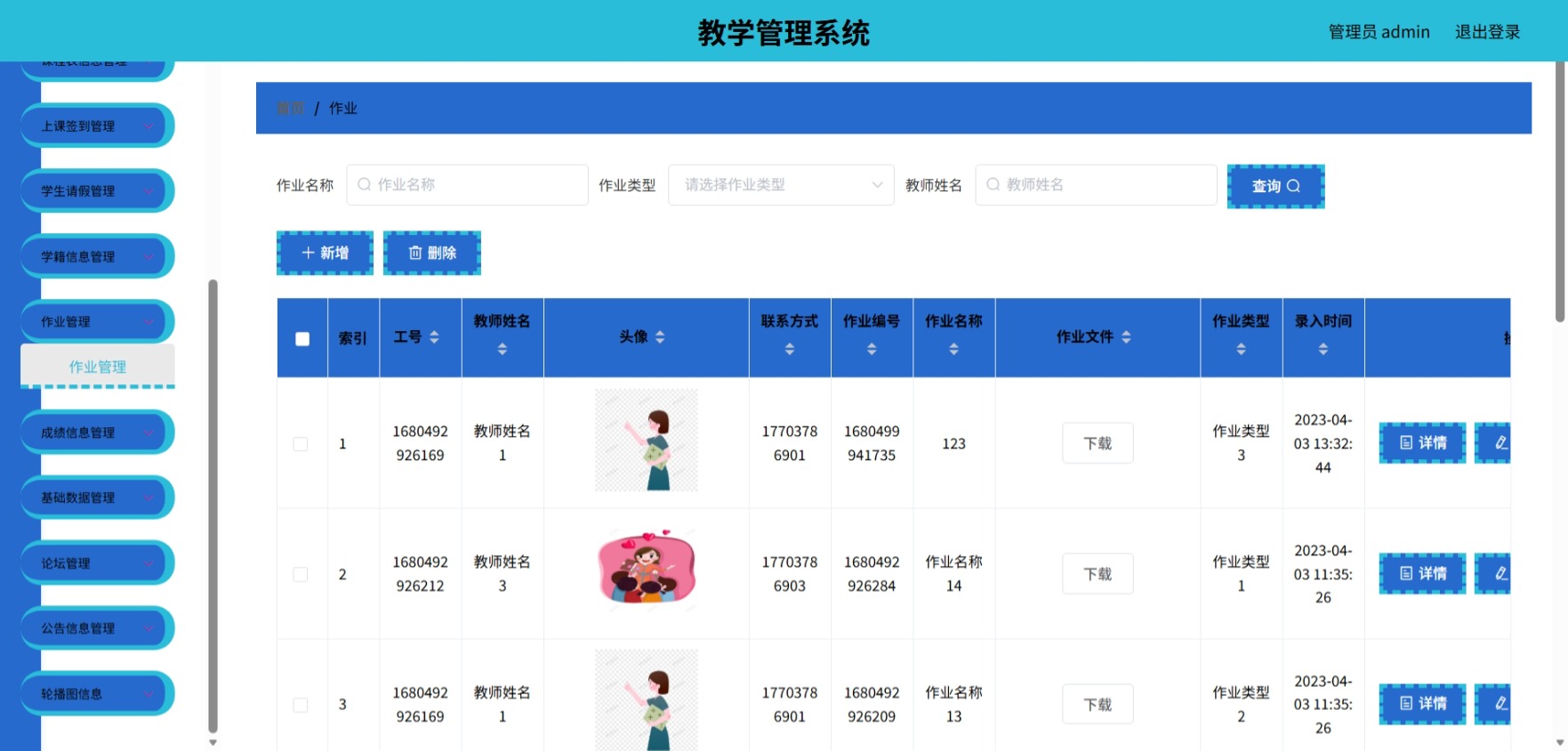1568x751 pixels.
Task: Sort by 录入时间 column sort arrows
Action: (1323, 350)
